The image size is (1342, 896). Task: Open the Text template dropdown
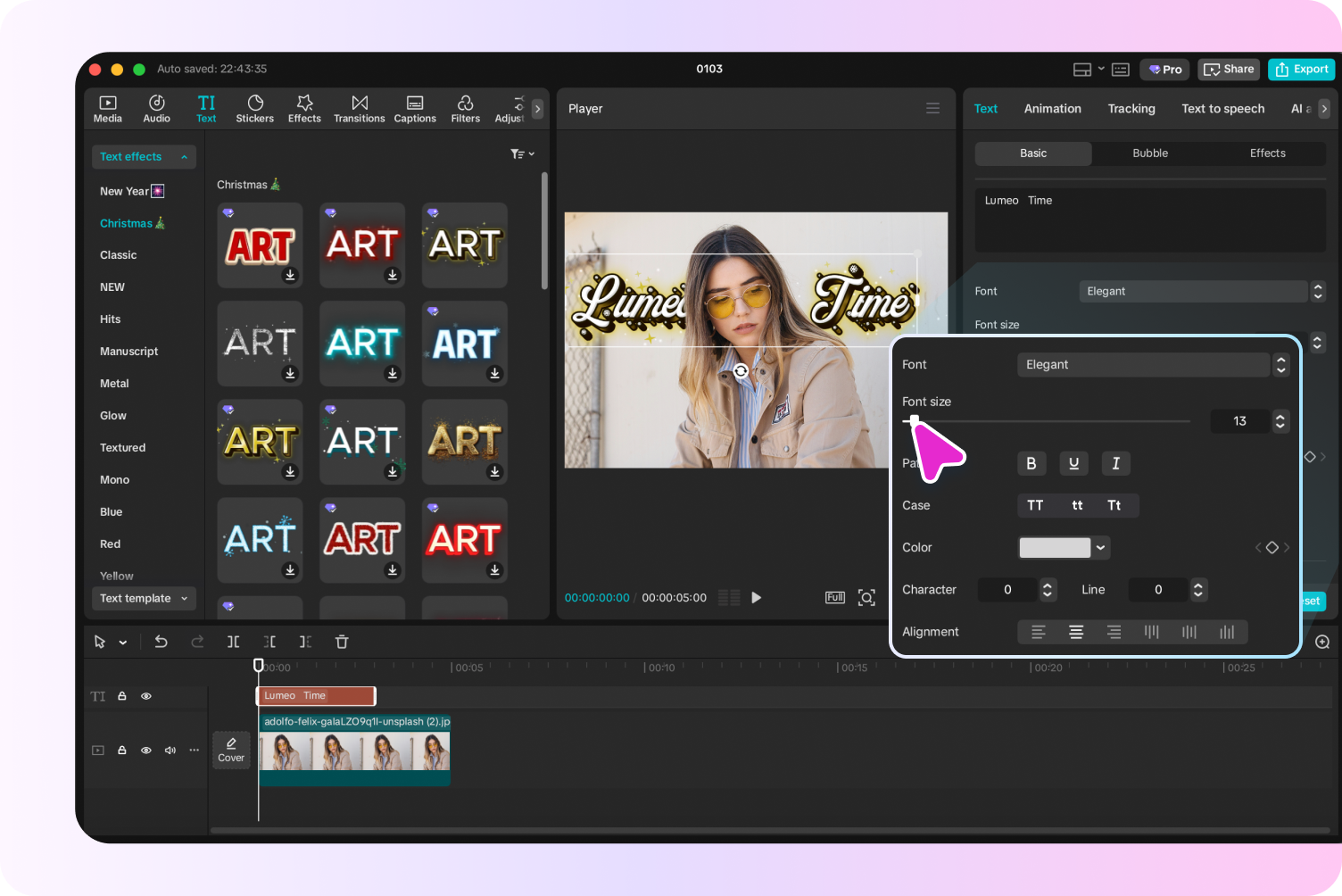[143, 598]
